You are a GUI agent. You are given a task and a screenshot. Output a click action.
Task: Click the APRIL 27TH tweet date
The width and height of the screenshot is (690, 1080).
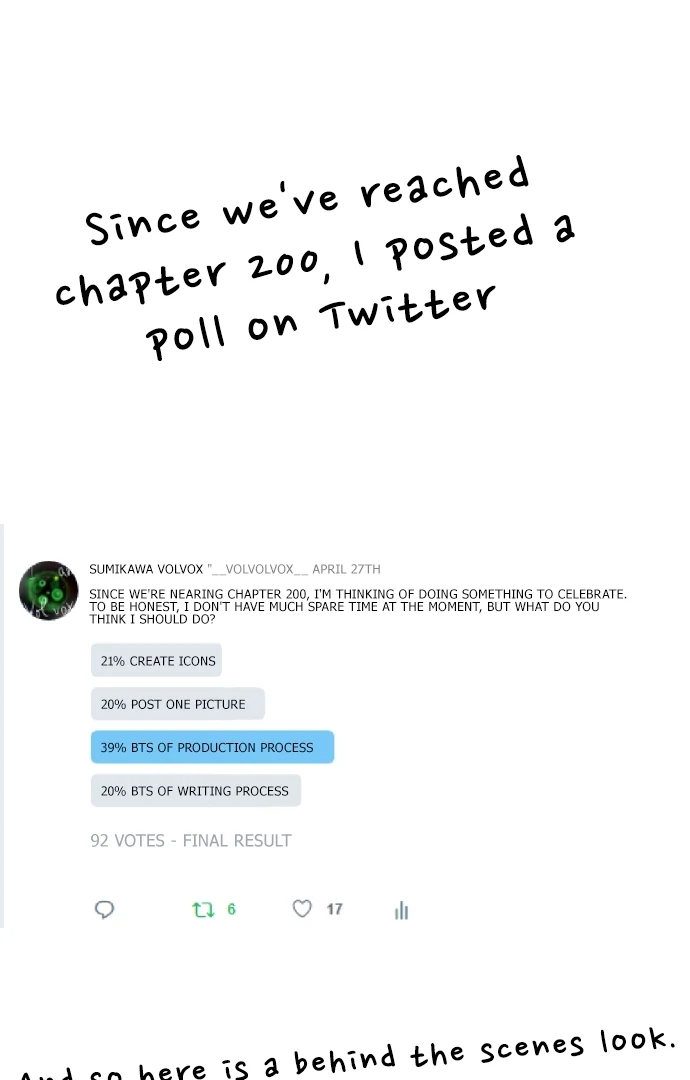pyautogui.click(x=346, y=569)
